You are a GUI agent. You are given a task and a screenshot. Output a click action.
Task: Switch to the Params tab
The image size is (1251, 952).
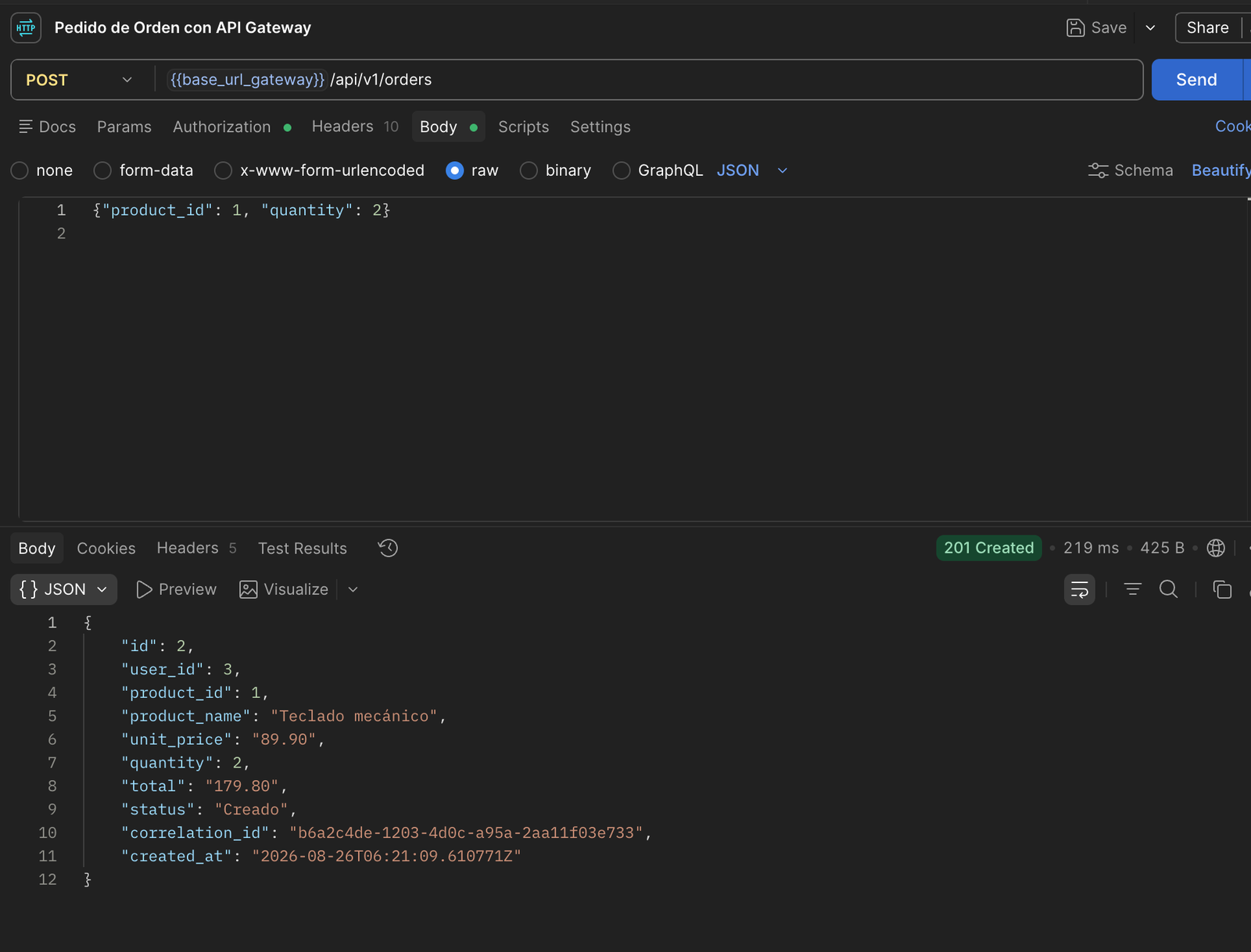coord(124,127)
